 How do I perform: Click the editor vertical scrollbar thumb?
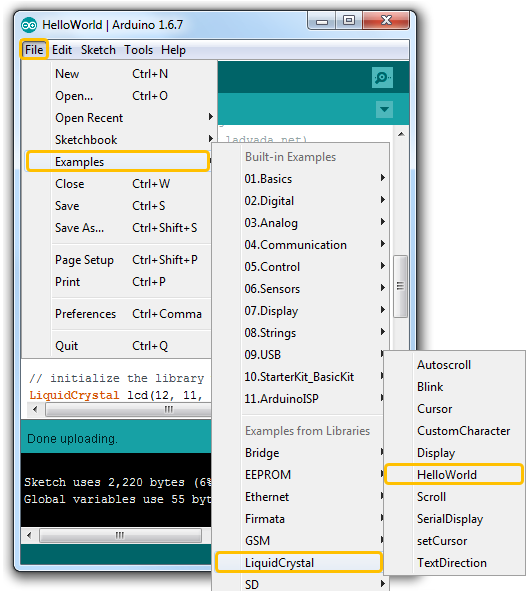[x=400, y=286]
